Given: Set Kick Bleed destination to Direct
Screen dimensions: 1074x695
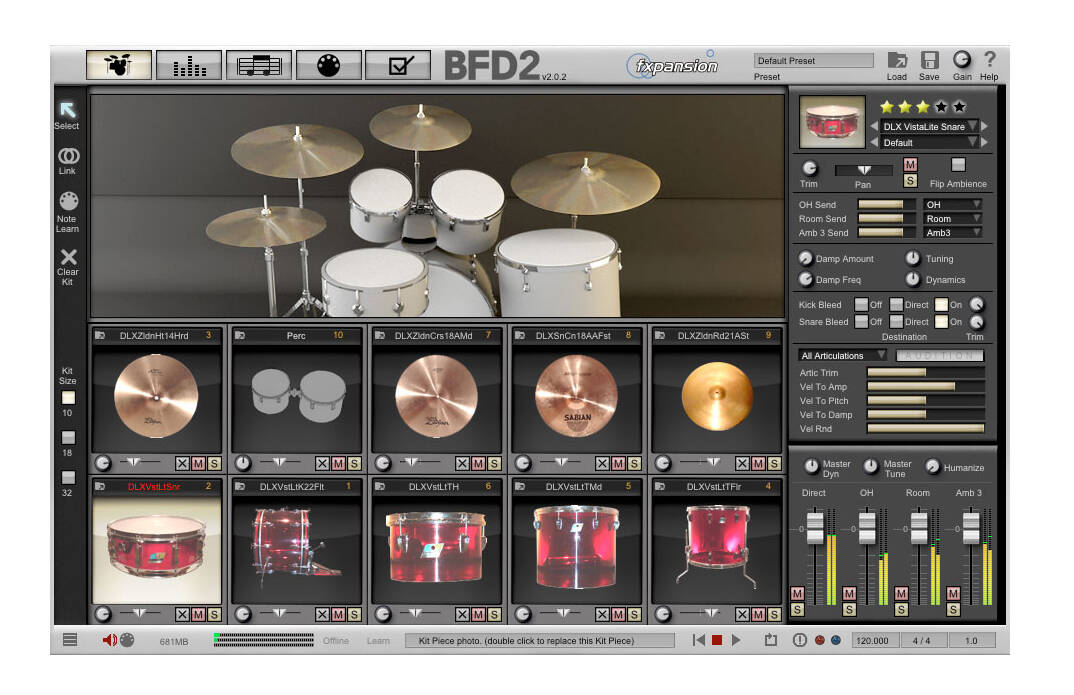Looking at the screenshot, I should 896,305.
